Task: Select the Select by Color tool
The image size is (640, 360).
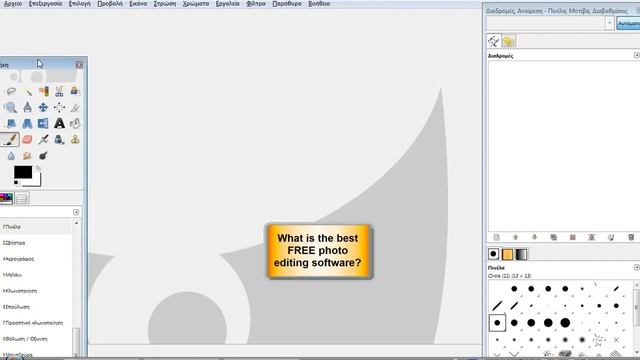Action: (x=43, y=91)
